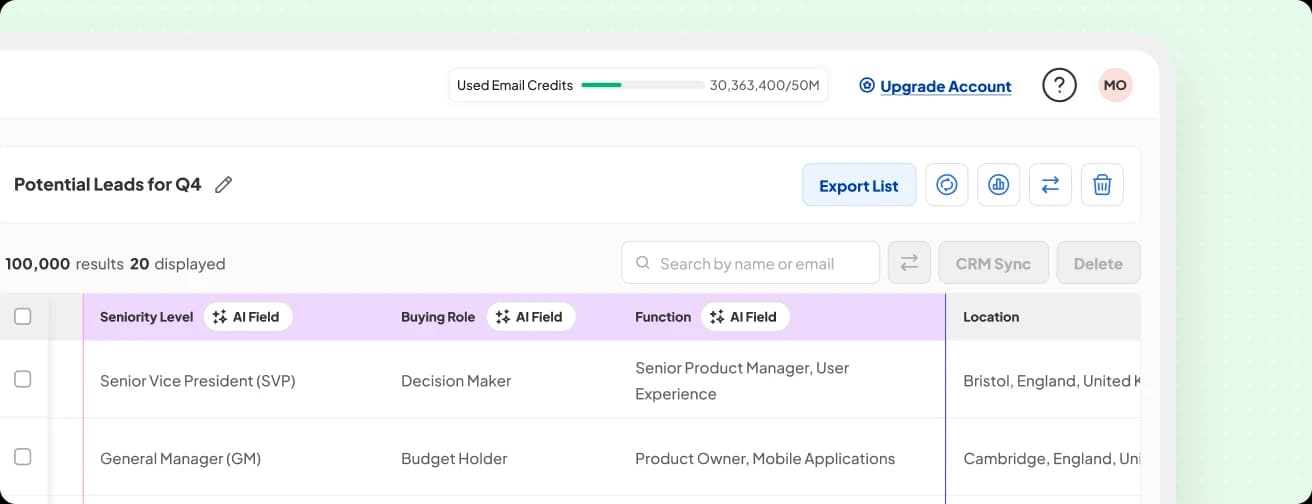This screenshot has width=1312, height=504.
Task: Toggle the select-all header checkbox
Action: click(22, 317)
